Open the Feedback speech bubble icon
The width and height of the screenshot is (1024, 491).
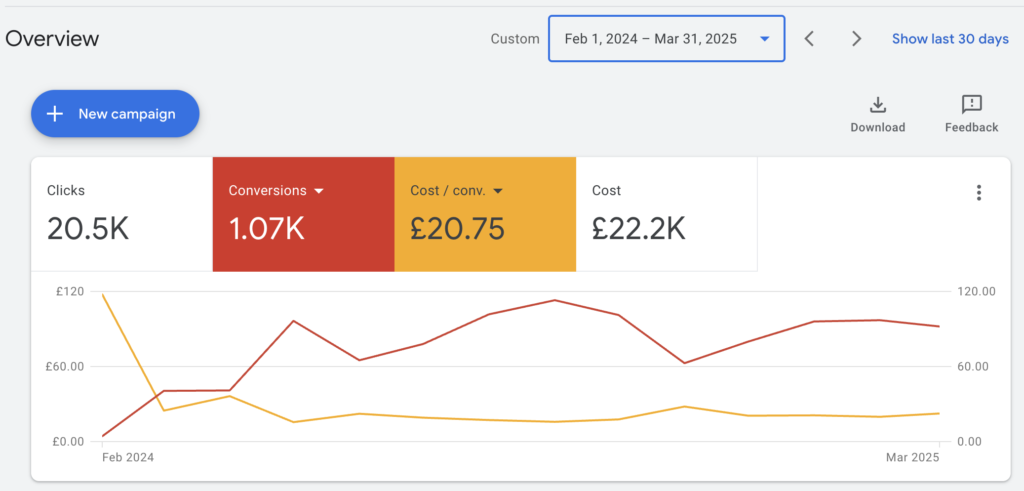click(971, 105)
